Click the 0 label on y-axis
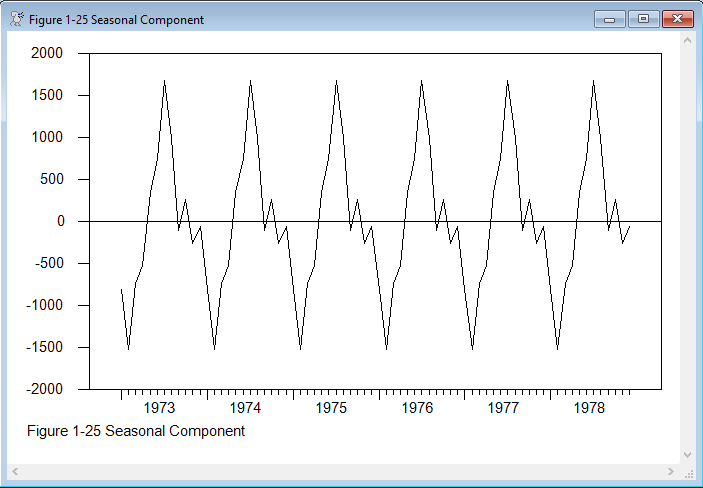 [60, 221]
